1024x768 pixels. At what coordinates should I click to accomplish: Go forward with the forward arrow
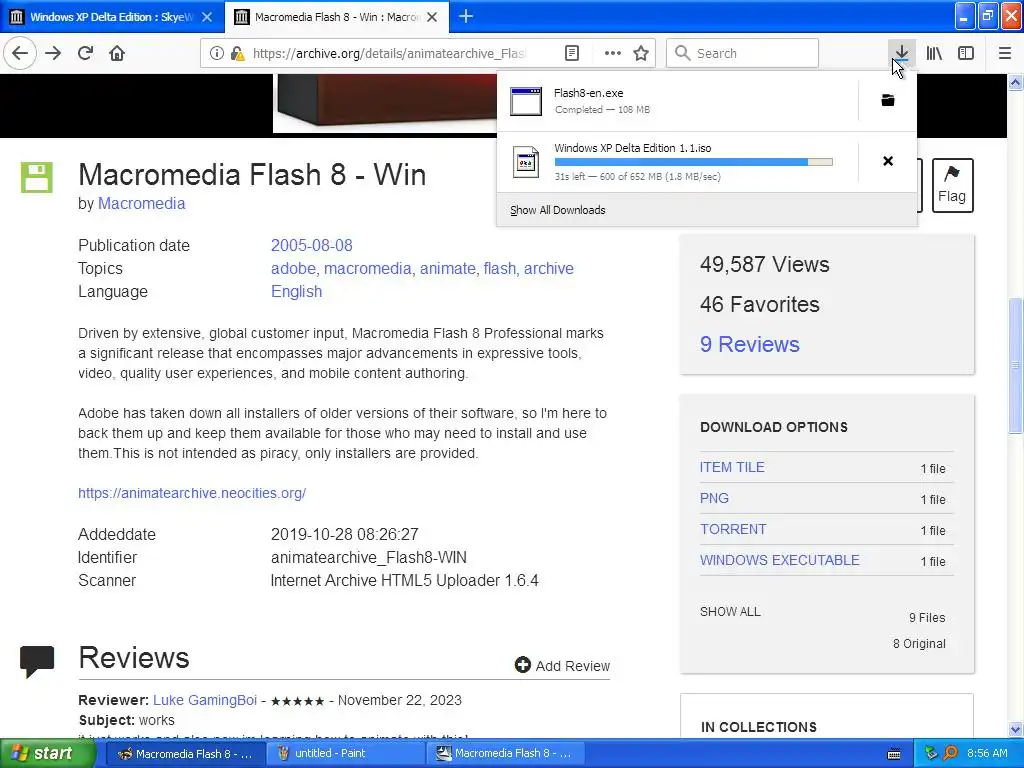[x=54, y=53]
